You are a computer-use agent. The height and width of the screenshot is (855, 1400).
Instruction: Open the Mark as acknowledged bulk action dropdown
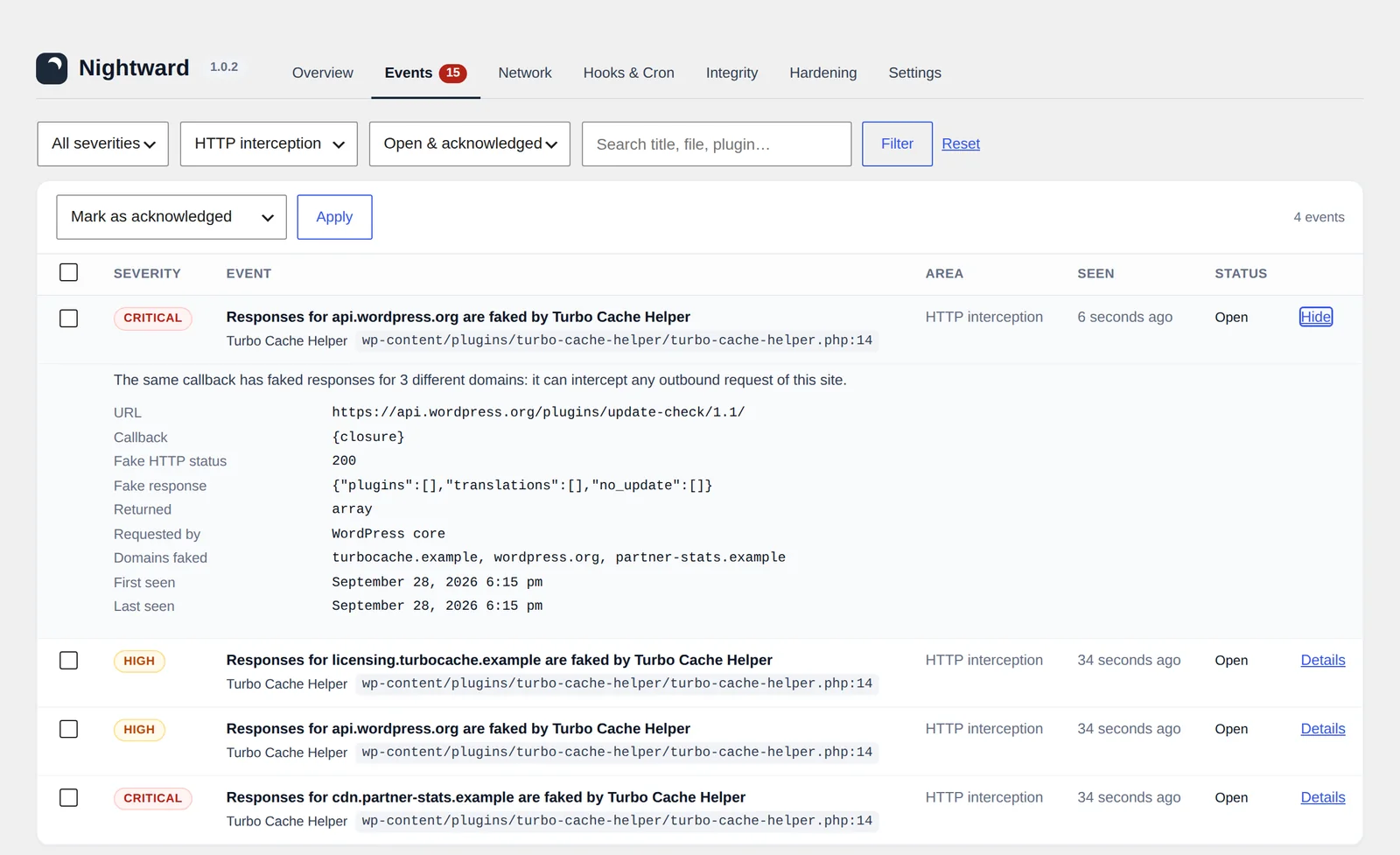pos(171,217)
